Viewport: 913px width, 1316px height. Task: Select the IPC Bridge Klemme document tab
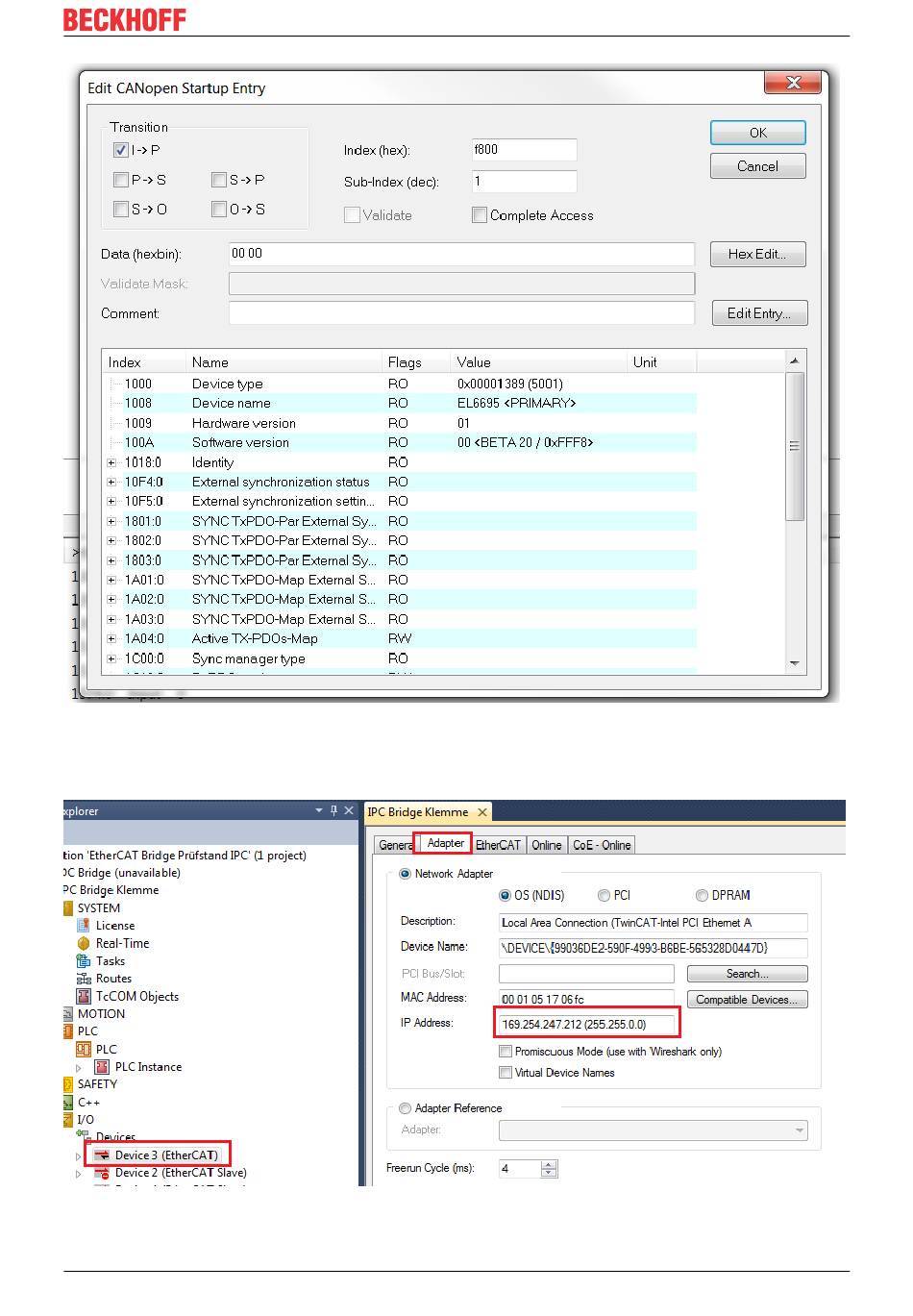[418, 812]
